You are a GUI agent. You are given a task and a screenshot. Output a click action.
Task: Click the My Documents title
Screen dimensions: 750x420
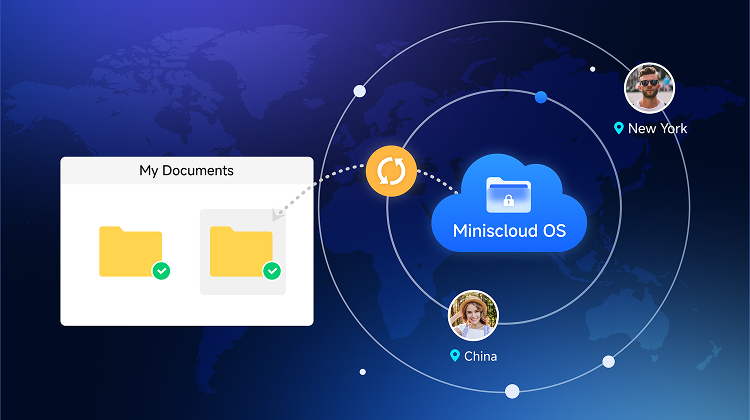(x=187, y=170)
